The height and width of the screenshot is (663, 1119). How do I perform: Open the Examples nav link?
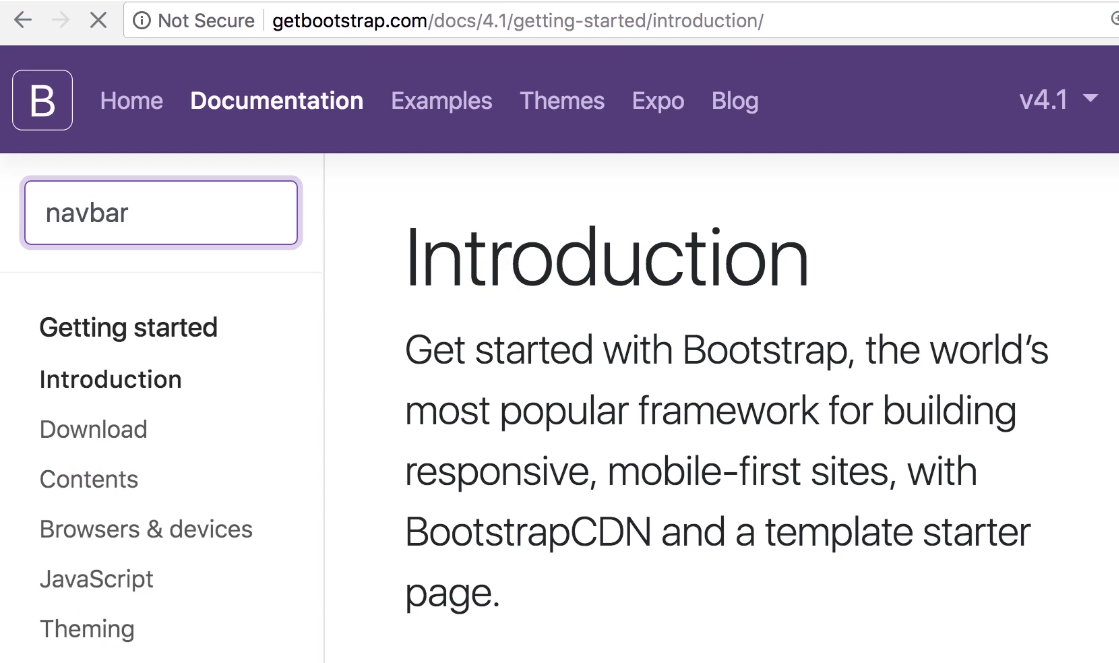(x=442, y=101)
